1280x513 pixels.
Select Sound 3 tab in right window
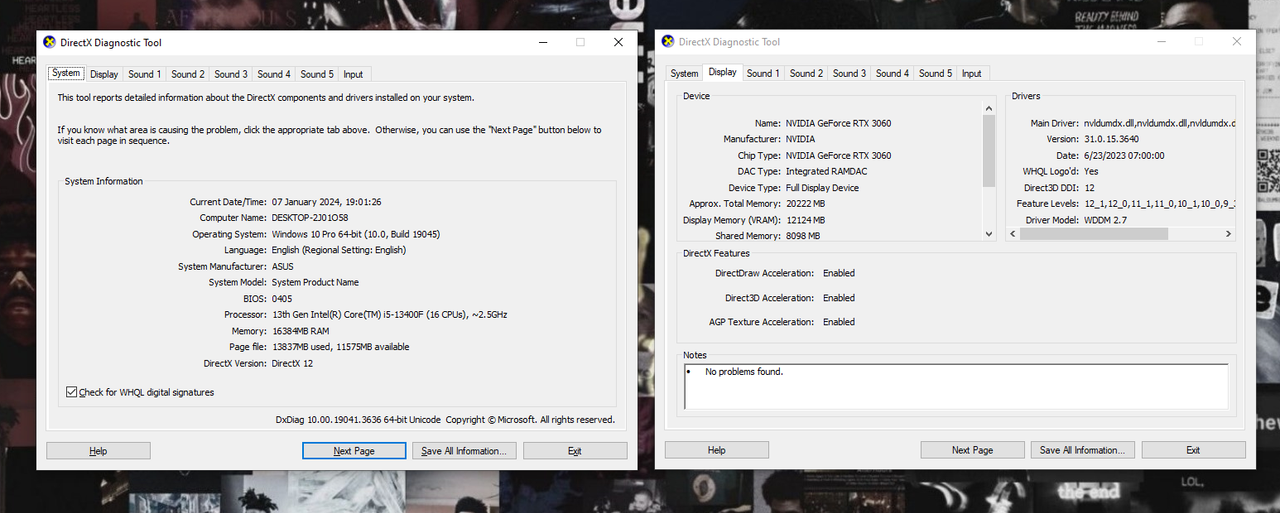pos(849,73)
